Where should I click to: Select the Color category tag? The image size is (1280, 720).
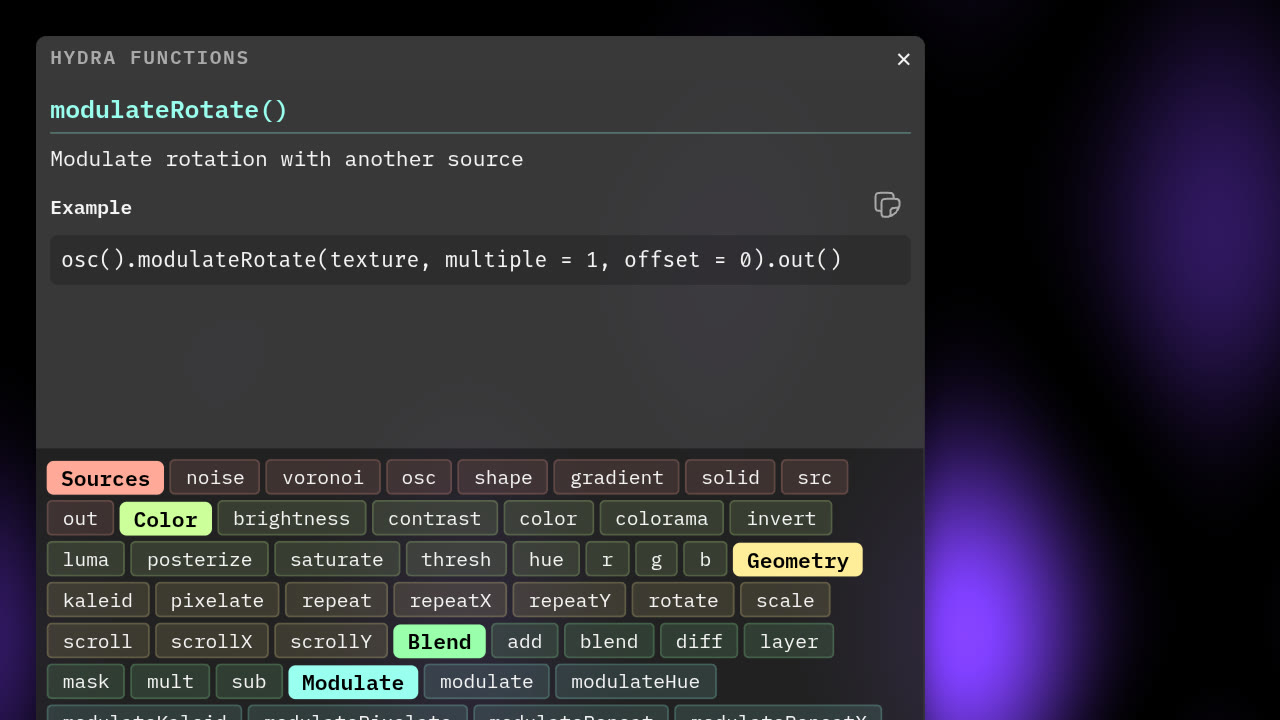point(166,519)
